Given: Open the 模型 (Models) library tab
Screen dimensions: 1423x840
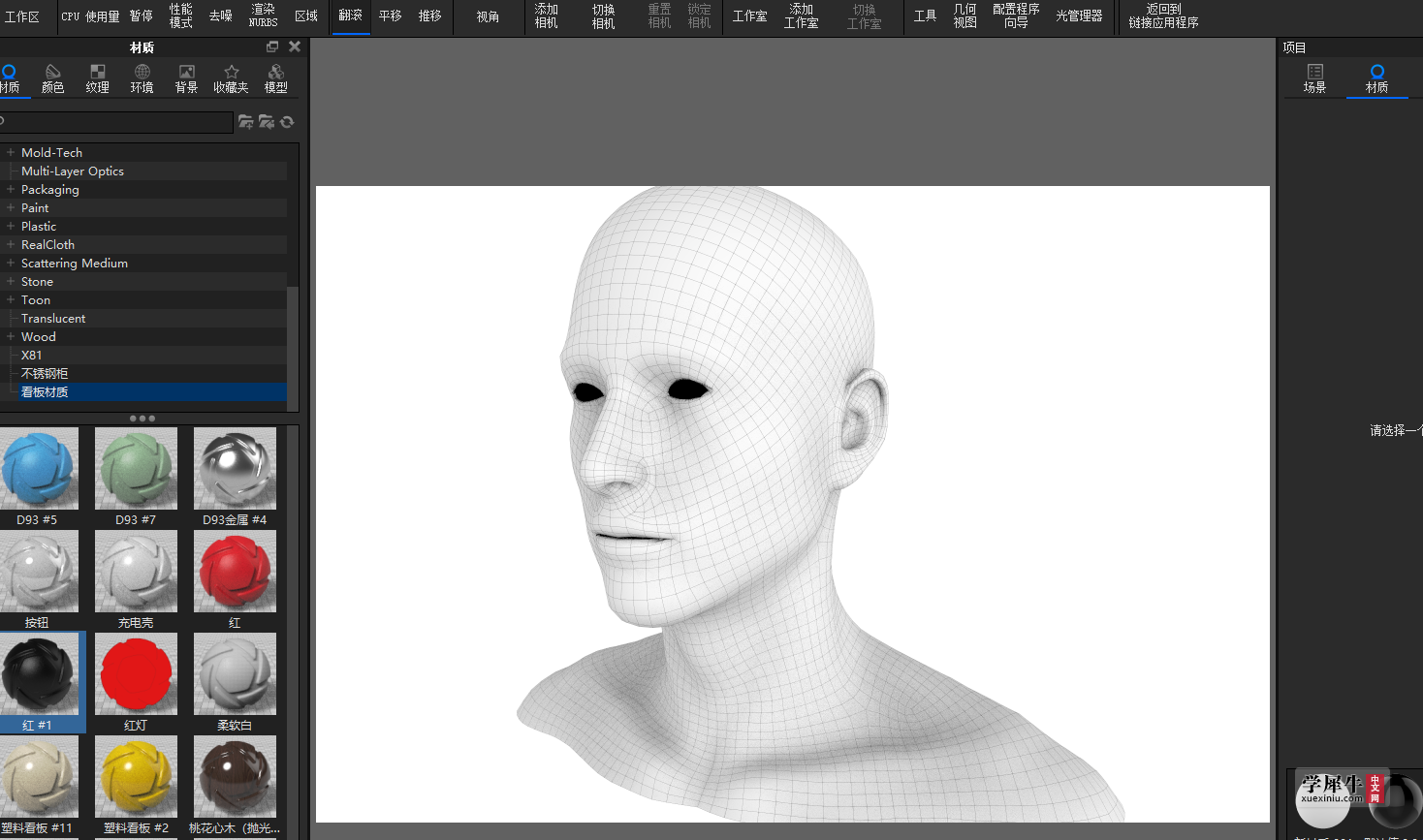Looking at the screenshot, I should point(276,78).
